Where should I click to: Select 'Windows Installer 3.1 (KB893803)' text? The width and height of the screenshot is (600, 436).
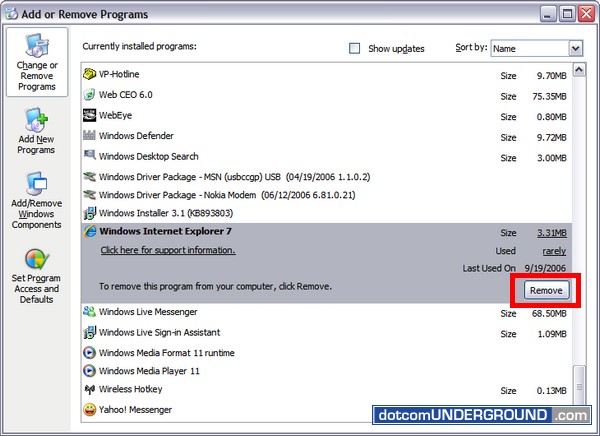pos(166,213)
